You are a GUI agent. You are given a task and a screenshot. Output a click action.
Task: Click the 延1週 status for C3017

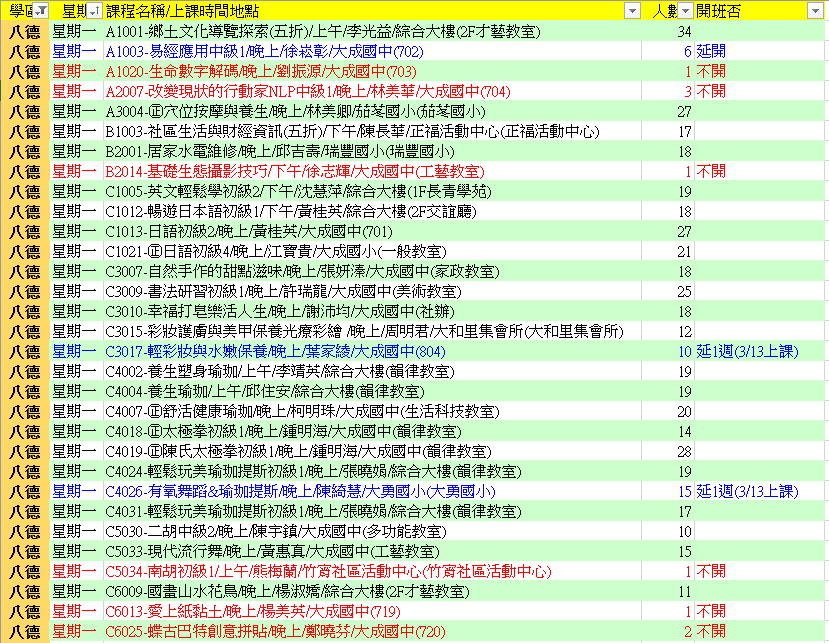[x=747, y=351]
